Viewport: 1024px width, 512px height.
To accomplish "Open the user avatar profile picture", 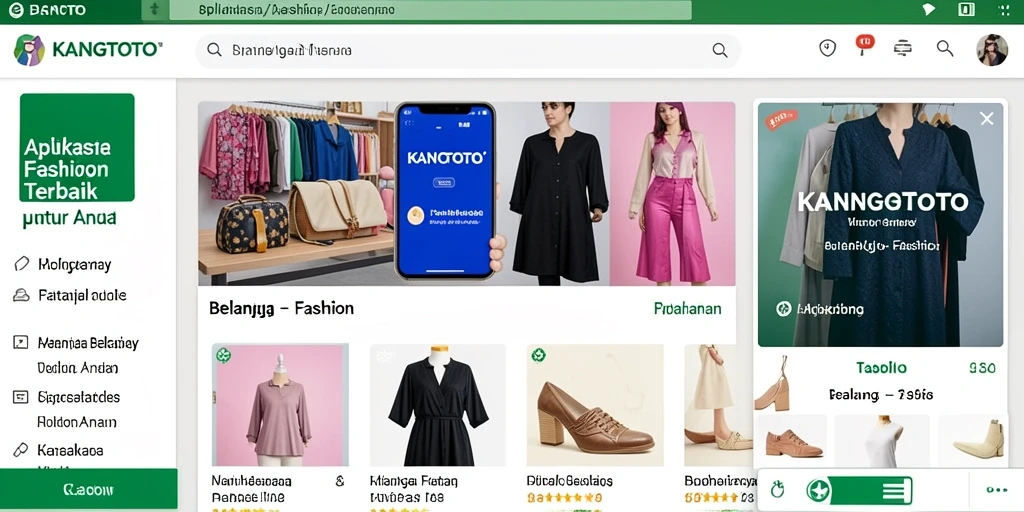I will [x=992, y=50].
